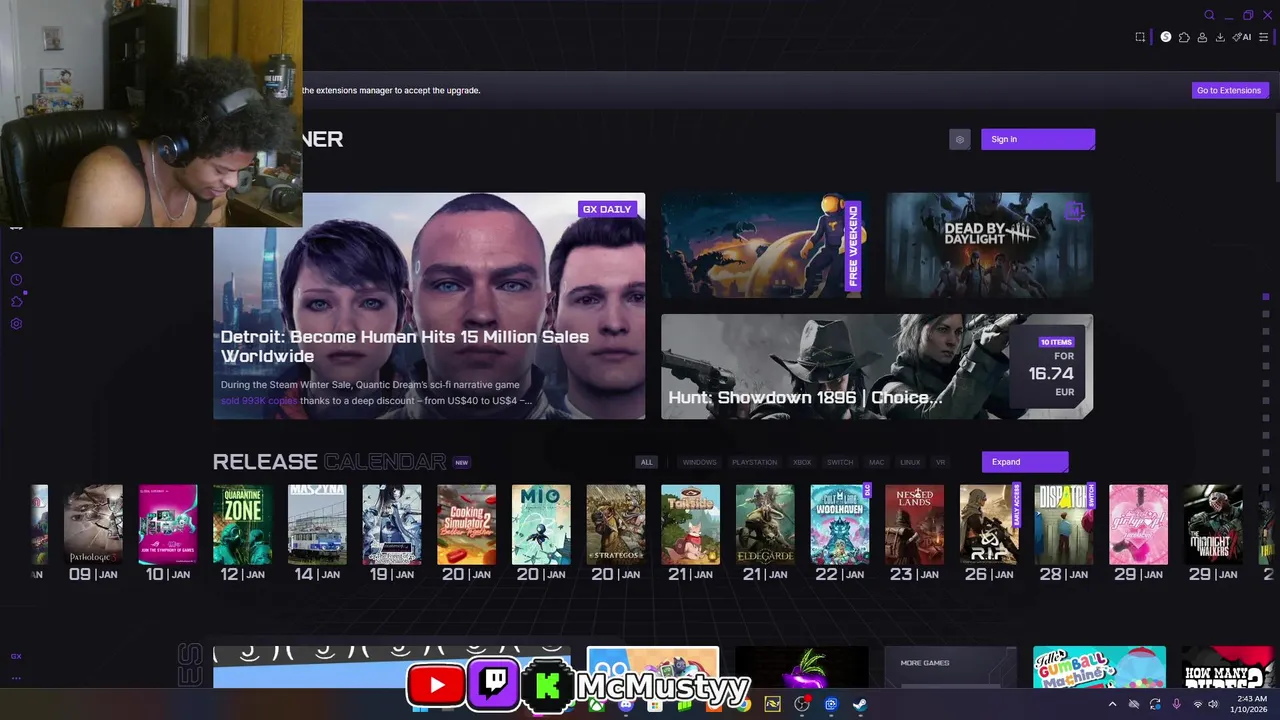Select the VR platform filter
The width and height of the screenshot is (1280, 720).
pos(940,462)
